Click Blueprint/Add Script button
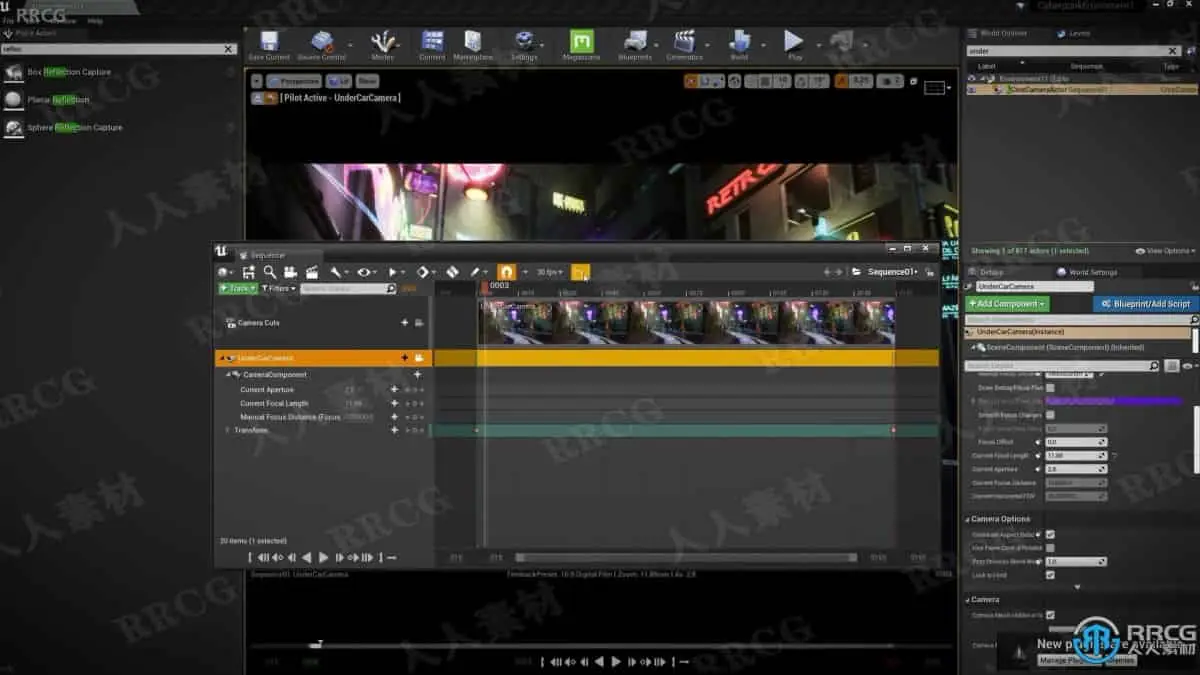The width and height of the screenshot is (1200, 675). [x=1146, y=304]
